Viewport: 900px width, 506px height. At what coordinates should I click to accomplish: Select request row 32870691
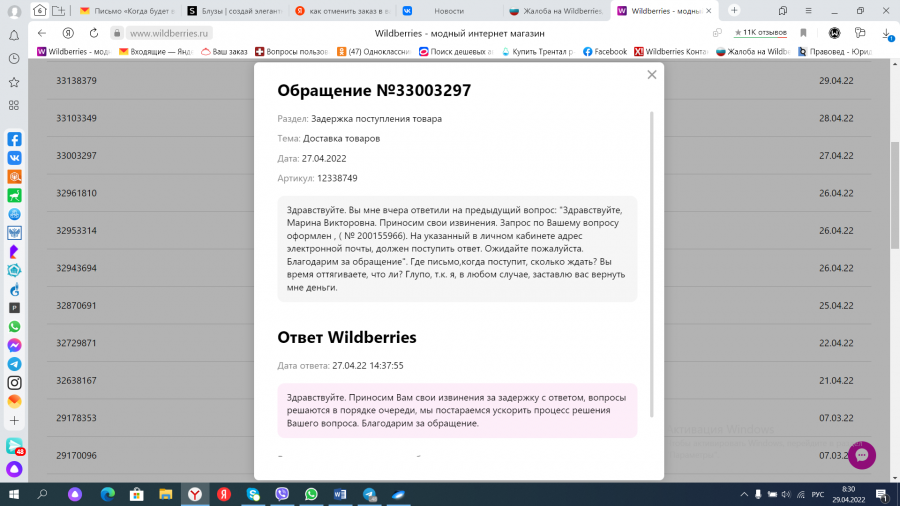[76, 306]
